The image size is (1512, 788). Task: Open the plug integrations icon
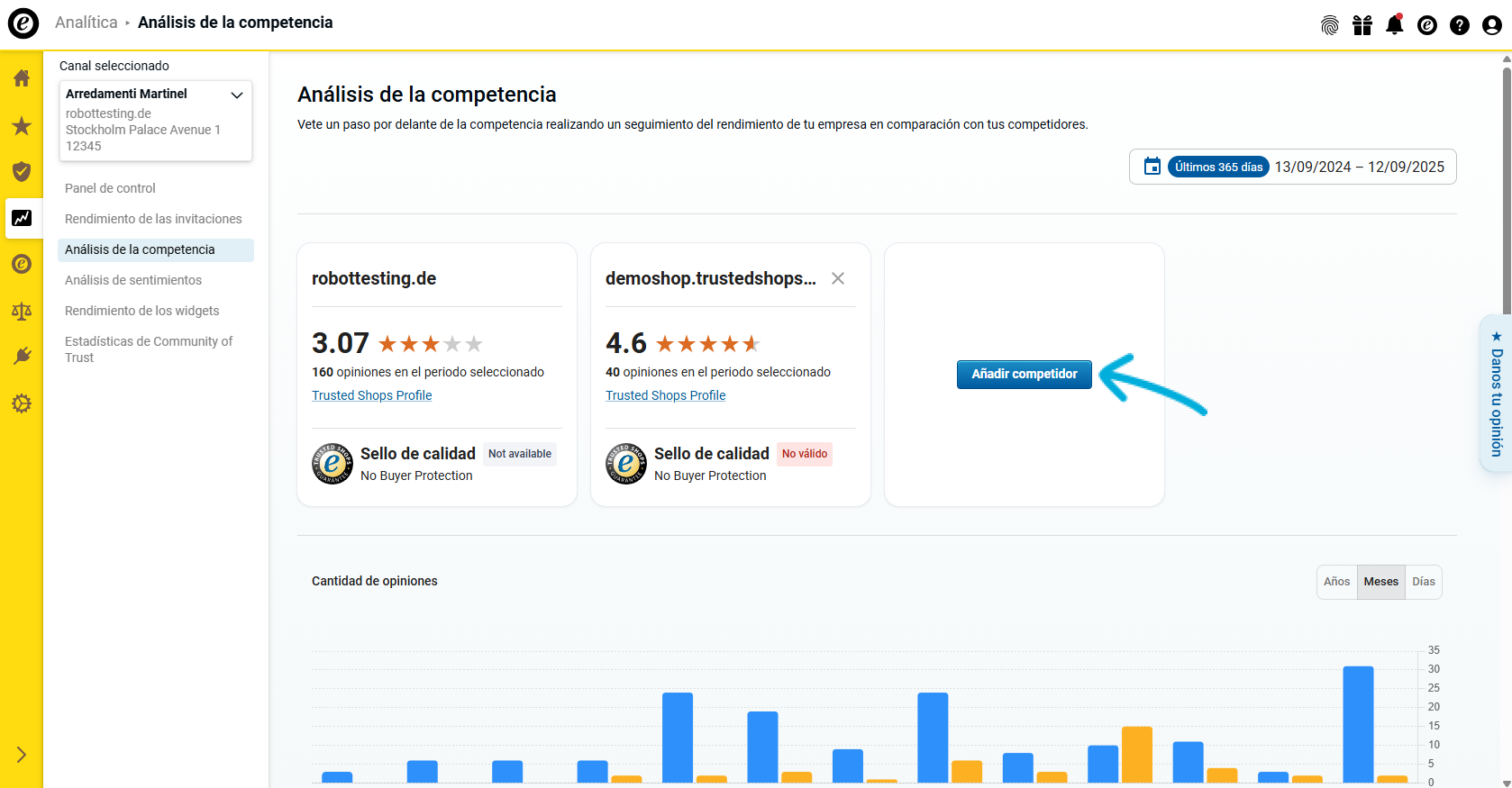22,357
